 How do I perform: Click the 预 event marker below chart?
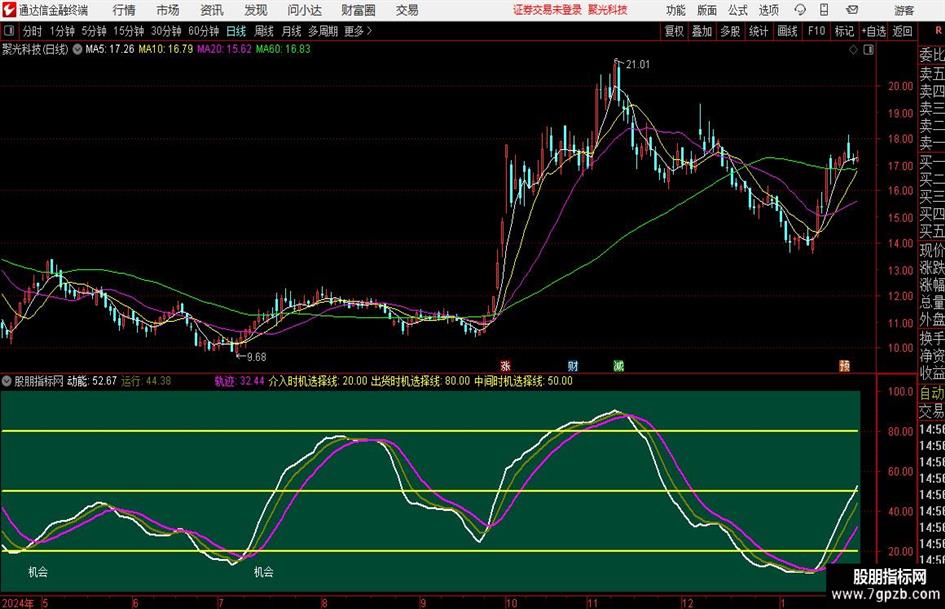click(x=844, y=365)
